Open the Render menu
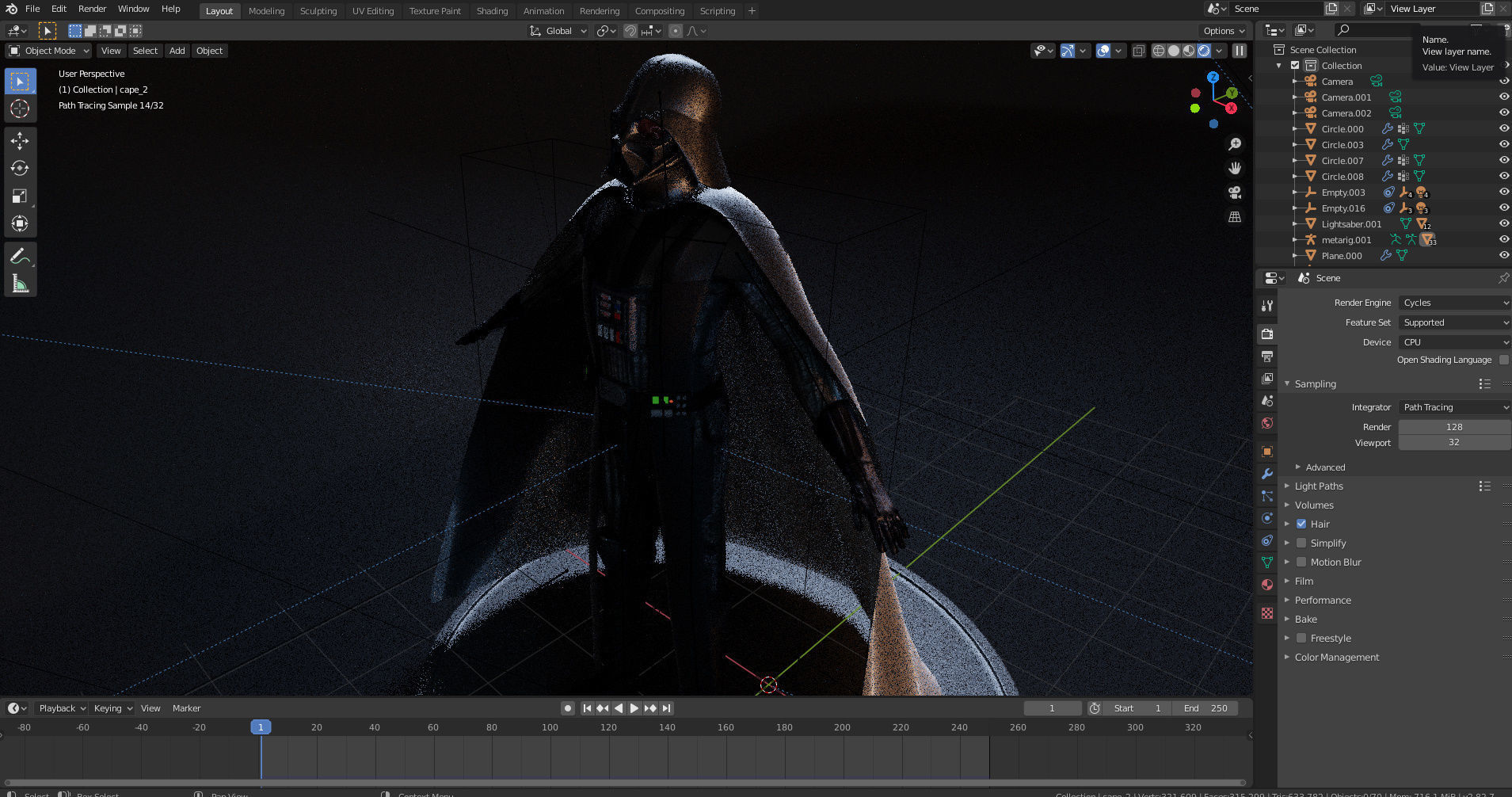 [x=92, y=9]
